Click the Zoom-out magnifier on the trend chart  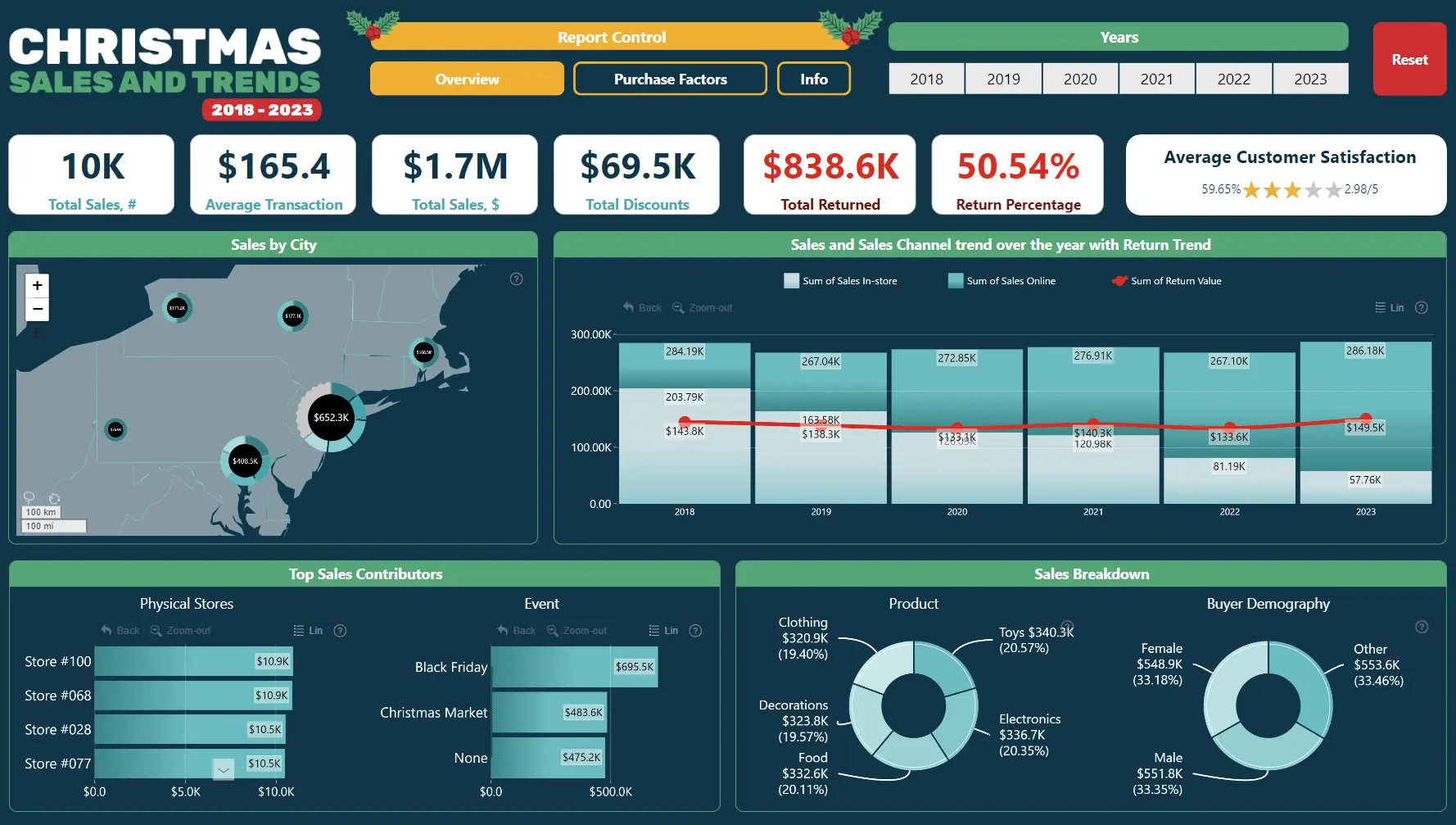coord(677,307)
